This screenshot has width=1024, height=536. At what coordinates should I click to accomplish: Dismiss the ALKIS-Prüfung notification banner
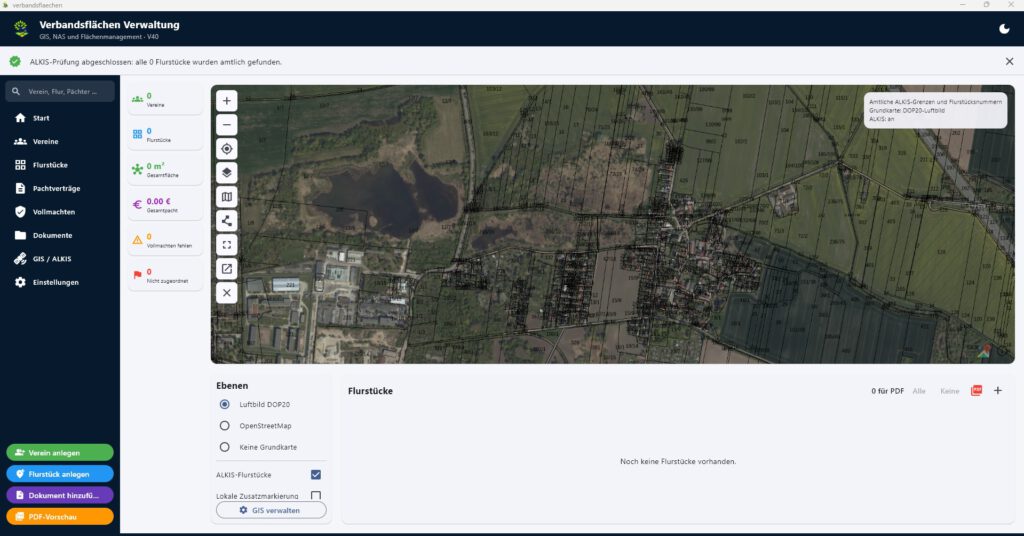tap(1009, 61)
